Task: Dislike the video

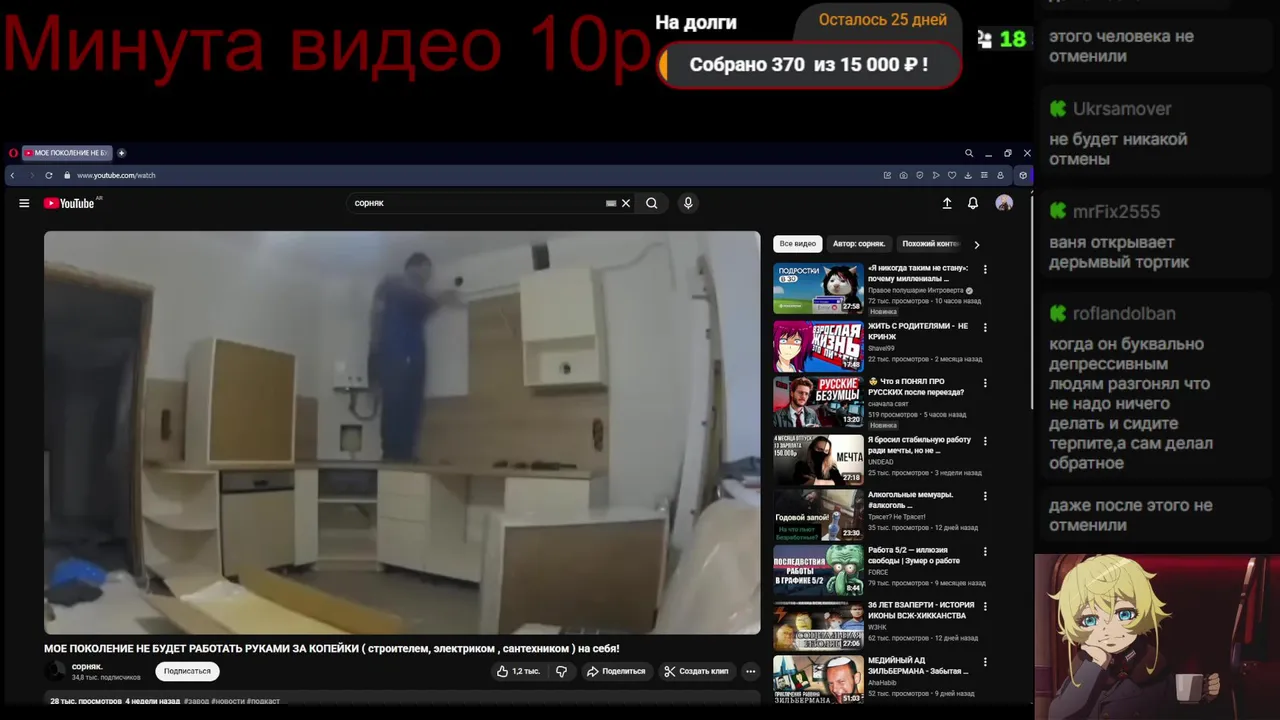Action: coord(561,671)
